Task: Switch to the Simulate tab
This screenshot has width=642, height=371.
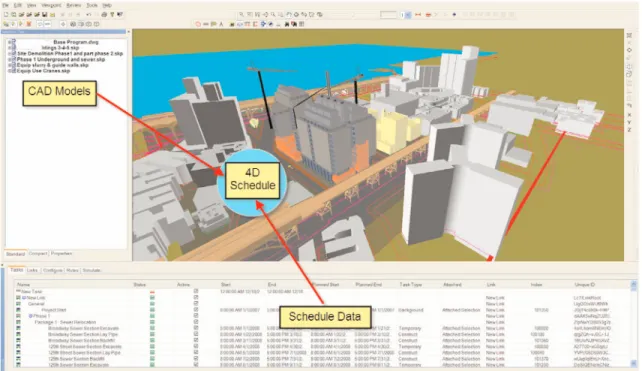Action: click(x=91, y=270)
